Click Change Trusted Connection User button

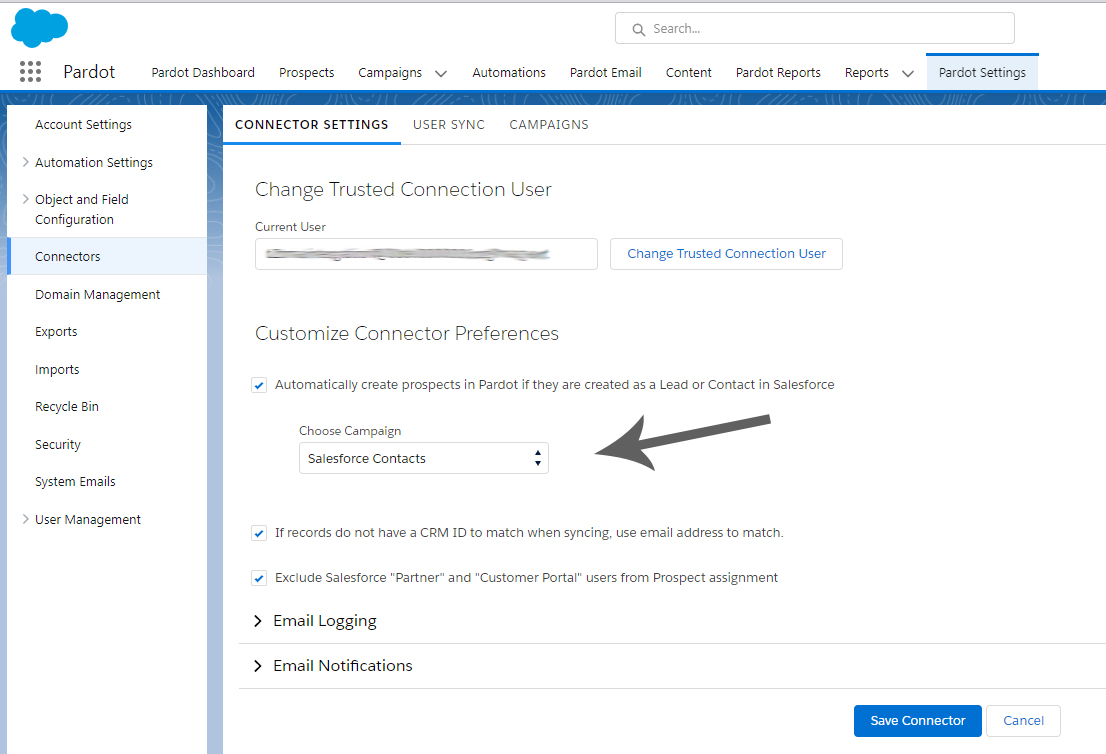click(x=726, y=254)
